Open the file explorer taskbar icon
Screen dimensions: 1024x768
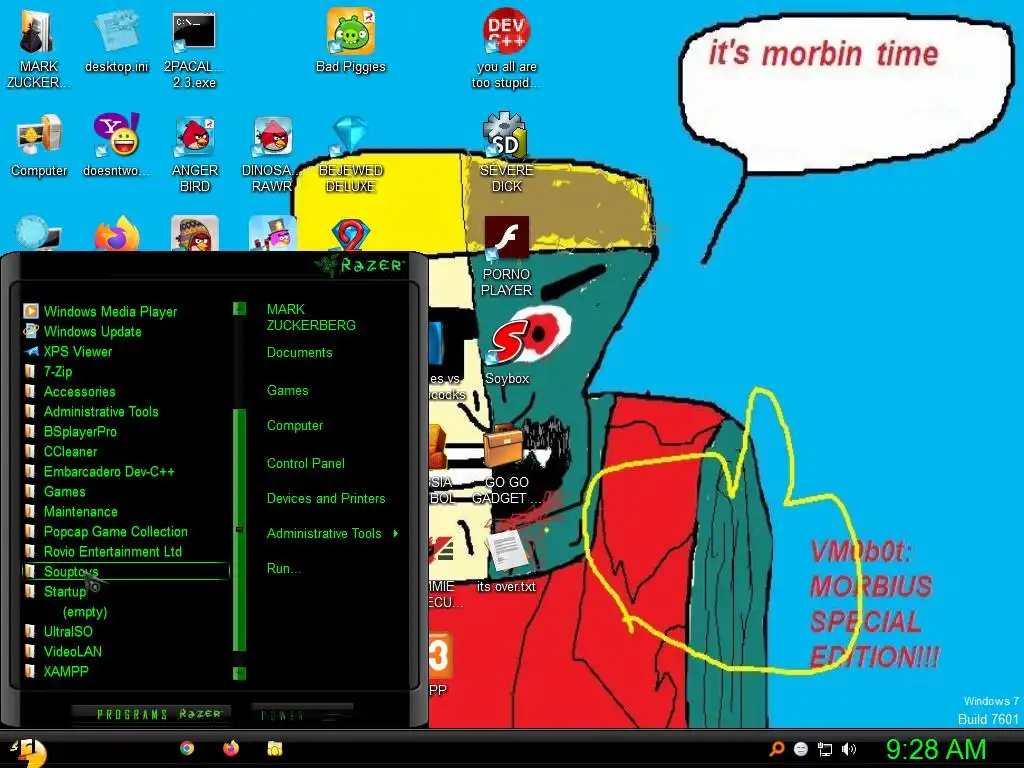(x=275, y=748)
